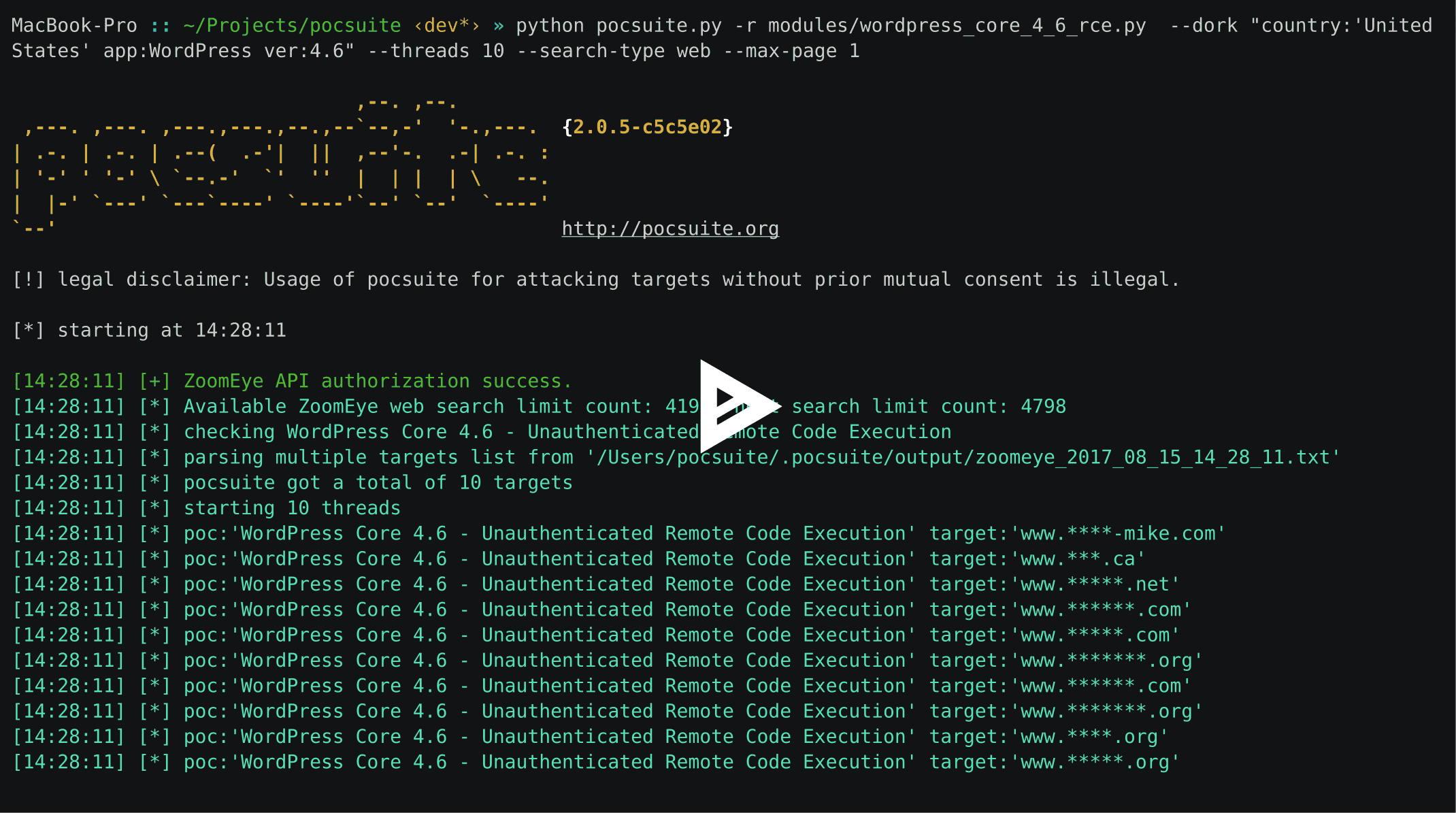Click 'modules/wordpress_core_4_6_rce.py' in the command
The width and height of the screenshot is (1456, 813).
[957, 26]
